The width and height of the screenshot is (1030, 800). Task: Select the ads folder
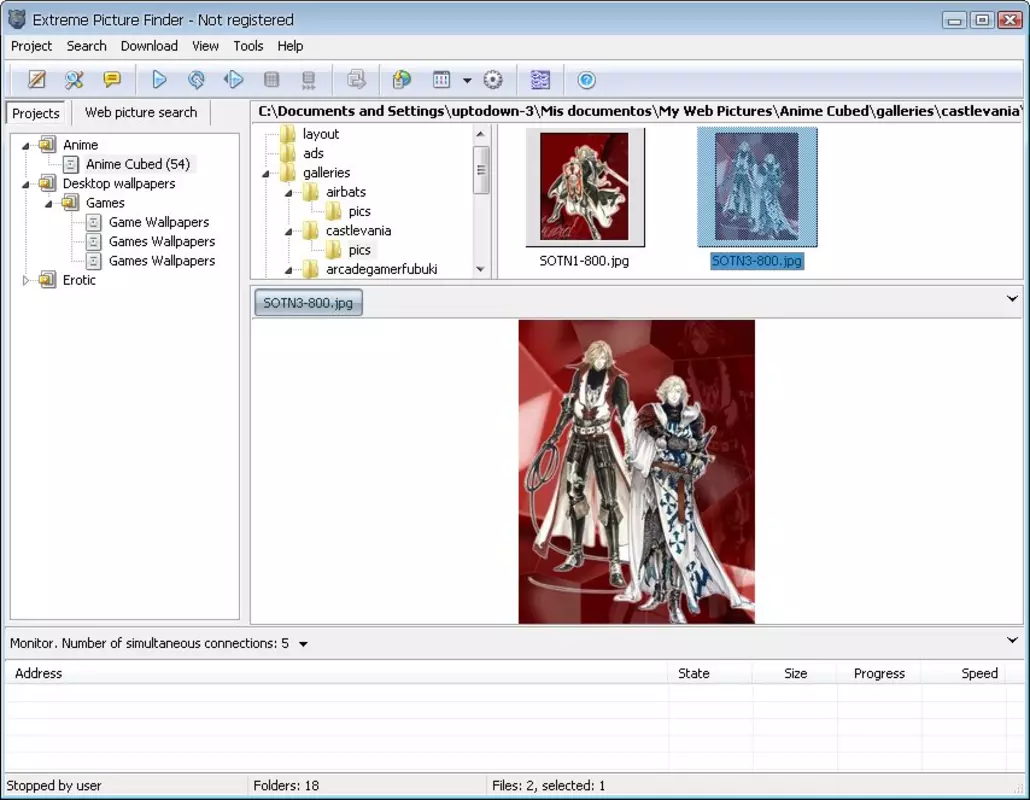point(313,153)
